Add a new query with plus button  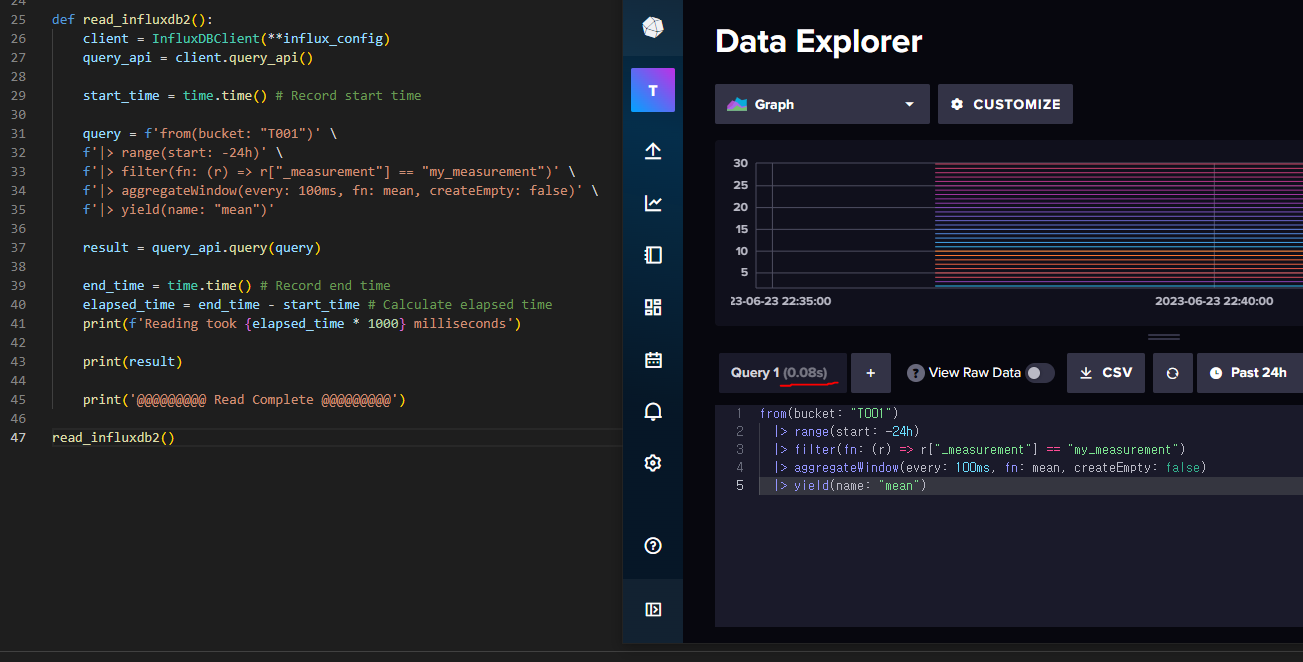coord(870,373)
